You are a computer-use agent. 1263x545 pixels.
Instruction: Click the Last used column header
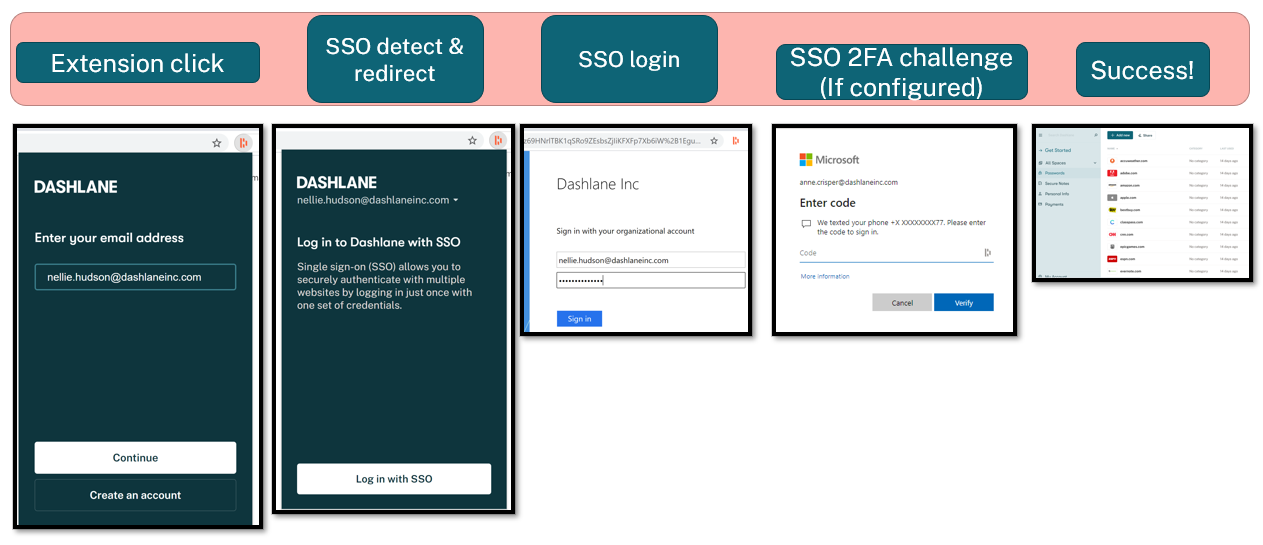pyautogui.click(x=1227, y=148)
